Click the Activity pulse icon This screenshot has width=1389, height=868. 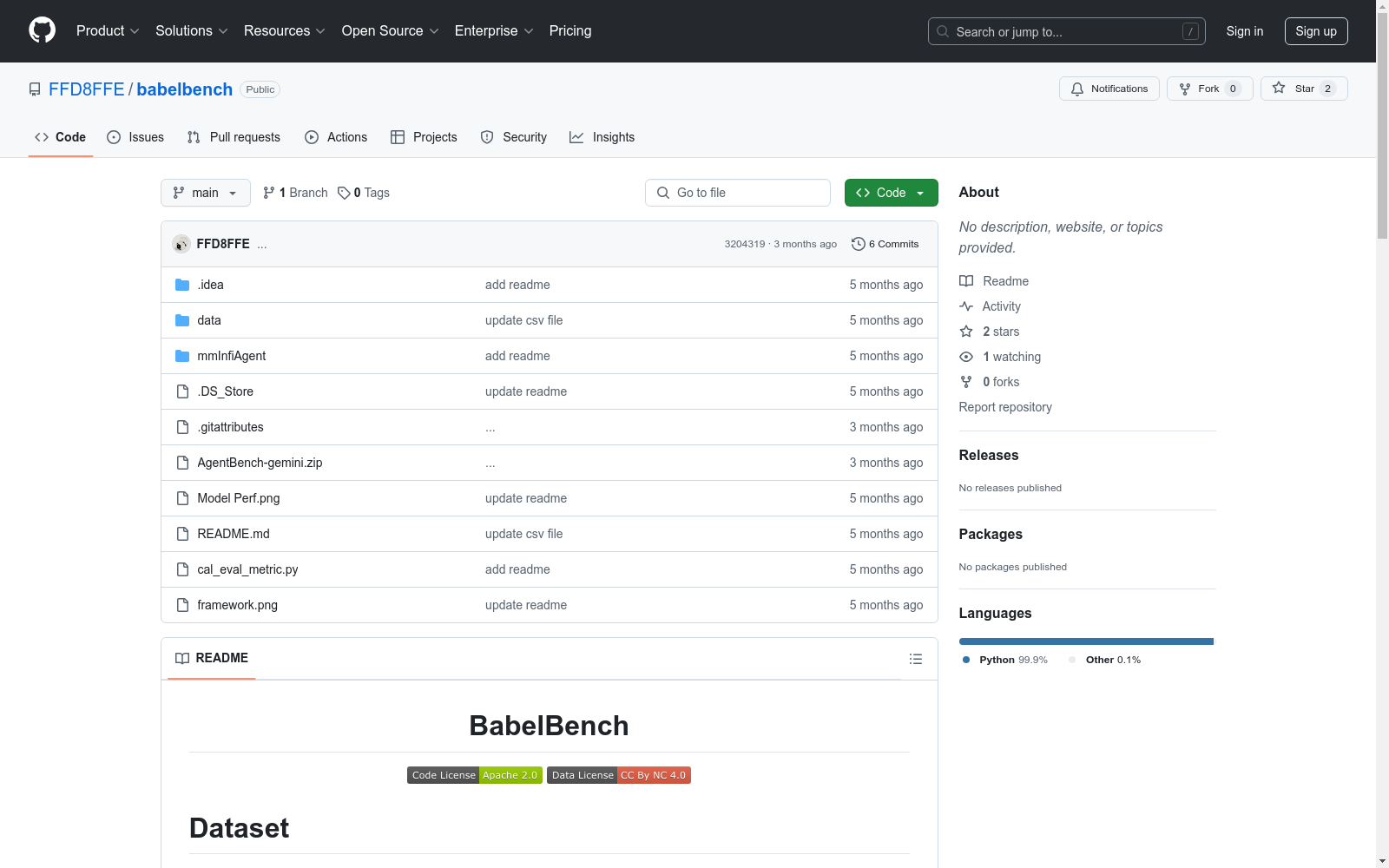(966, 306)
